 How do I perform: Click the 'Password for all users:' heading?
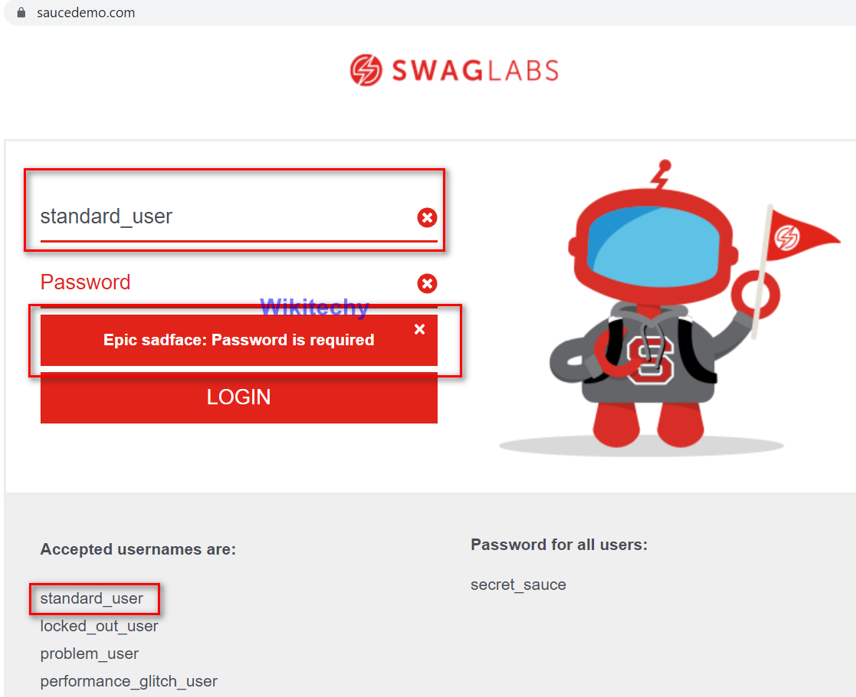(x=559, y=545)
